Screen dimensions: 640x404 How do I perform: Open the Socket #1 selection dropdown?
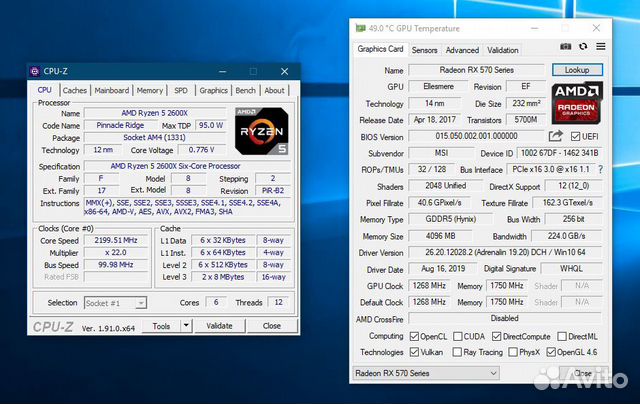pyautogui.click(x=116, y=303)
